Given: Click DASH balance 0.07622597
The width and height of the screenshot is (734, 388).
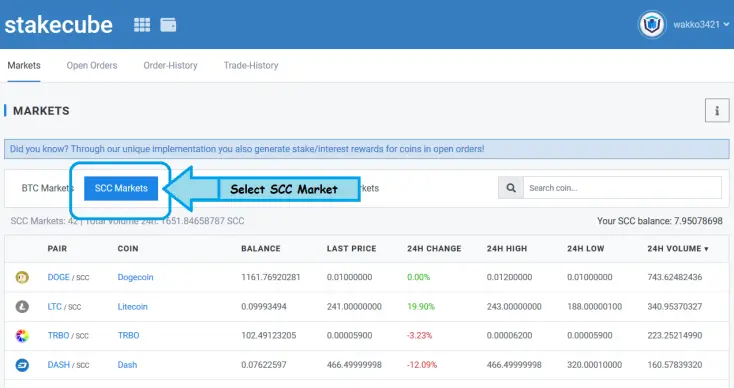Looking at the screenshot, I should click(x=264, y=365).
